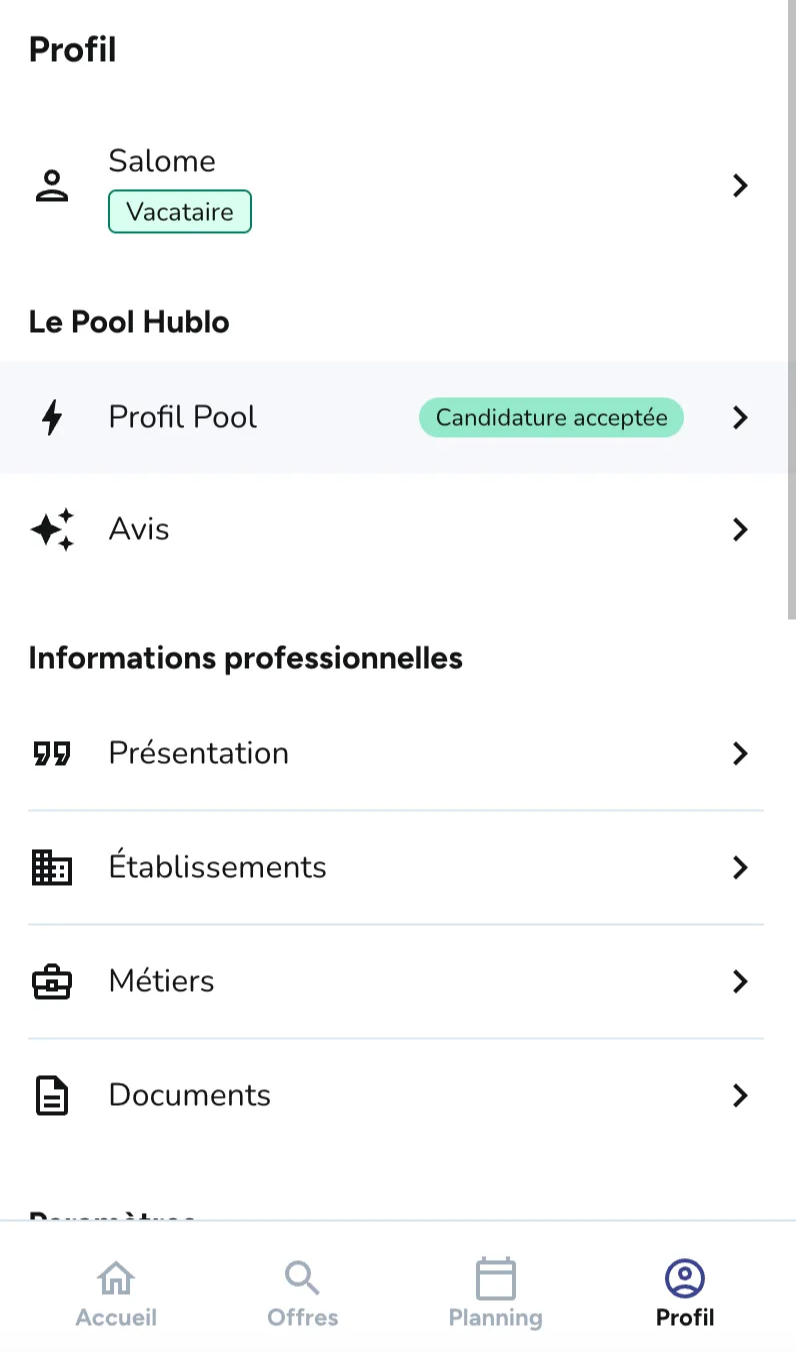Viewport: 796px width, 1353px height.
Task: Click the Candidature acceptée badge
Action: coord(551,417)
